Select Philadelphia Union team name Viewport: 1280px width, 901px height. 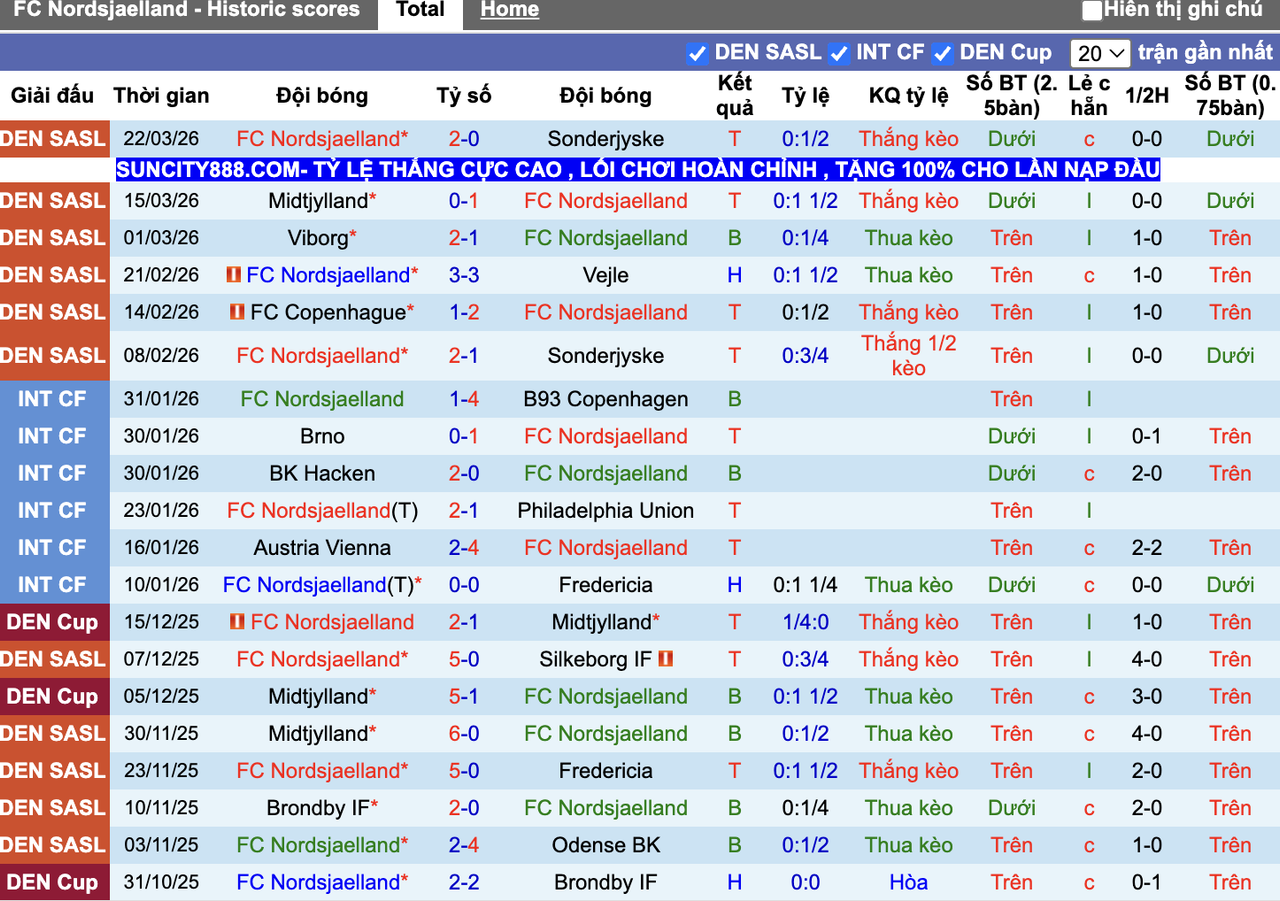(606, 510)
